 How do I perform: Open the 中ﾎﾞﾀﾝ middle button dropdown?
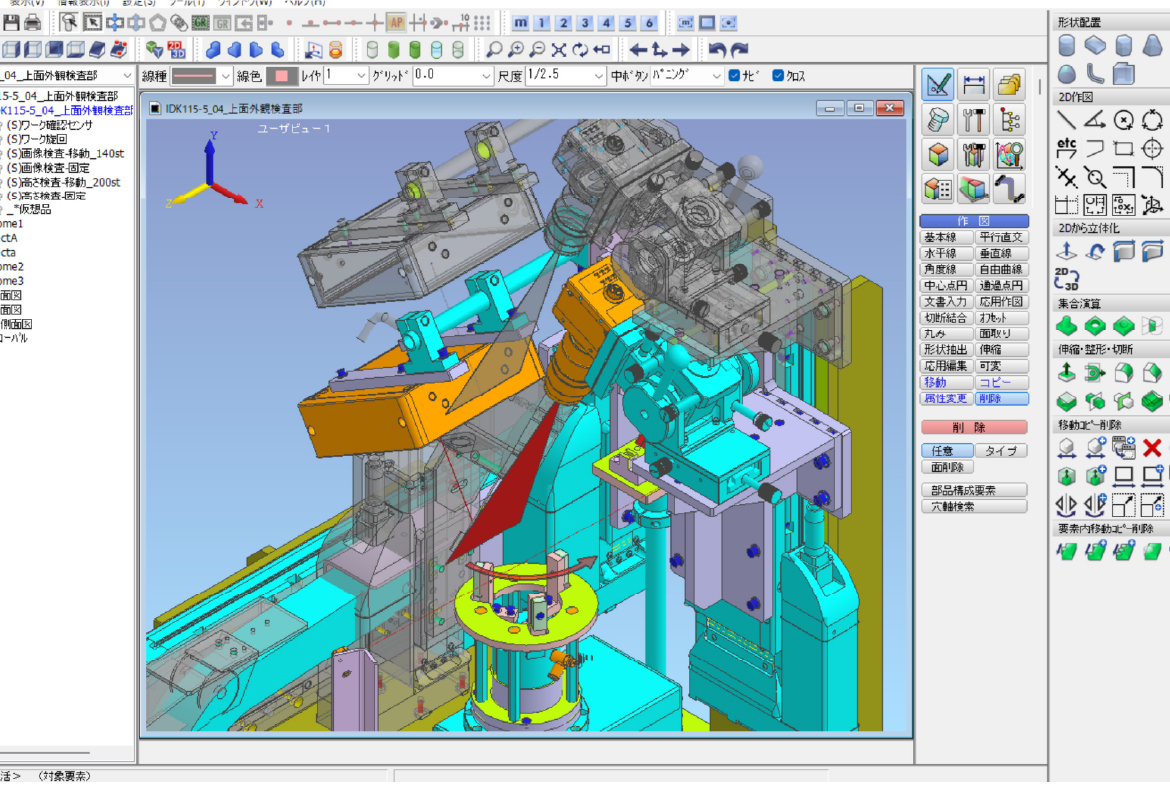[x=716, y=76]
